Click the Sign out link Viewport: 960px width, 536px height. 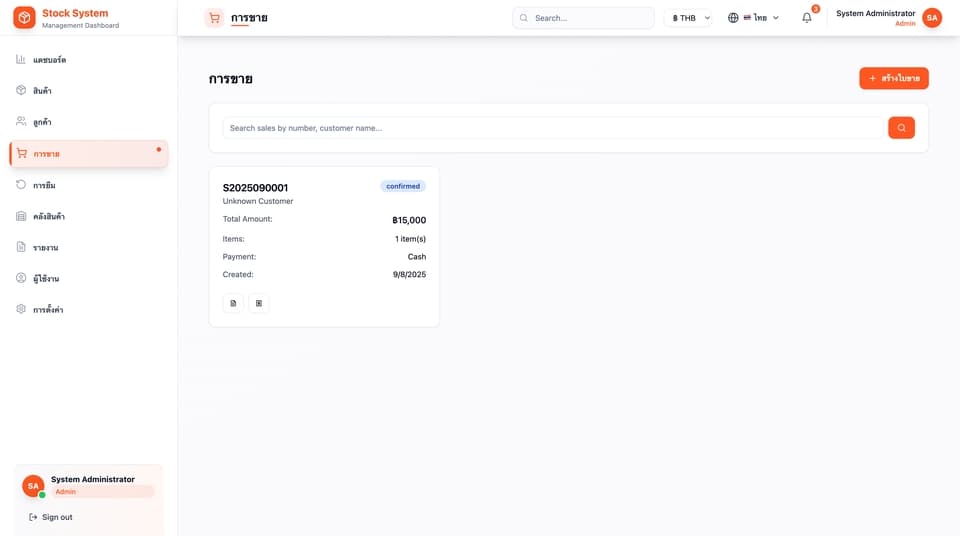(51, 517)
